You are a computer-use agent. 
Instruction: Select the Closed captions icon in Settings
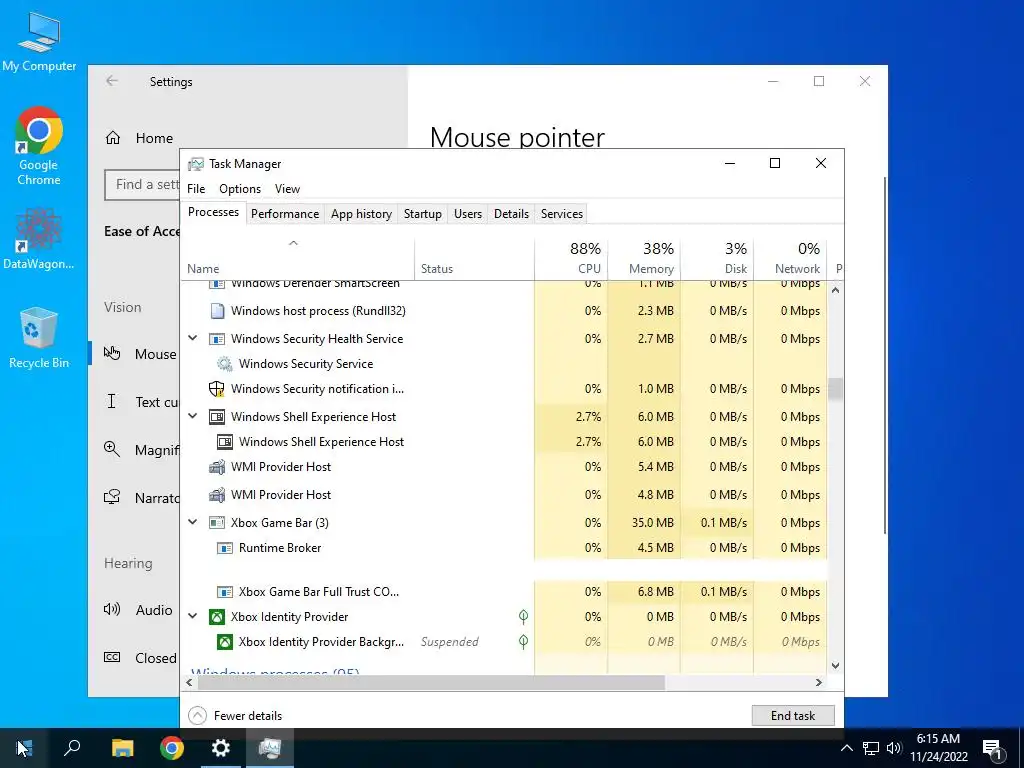(x=112, y=658)
